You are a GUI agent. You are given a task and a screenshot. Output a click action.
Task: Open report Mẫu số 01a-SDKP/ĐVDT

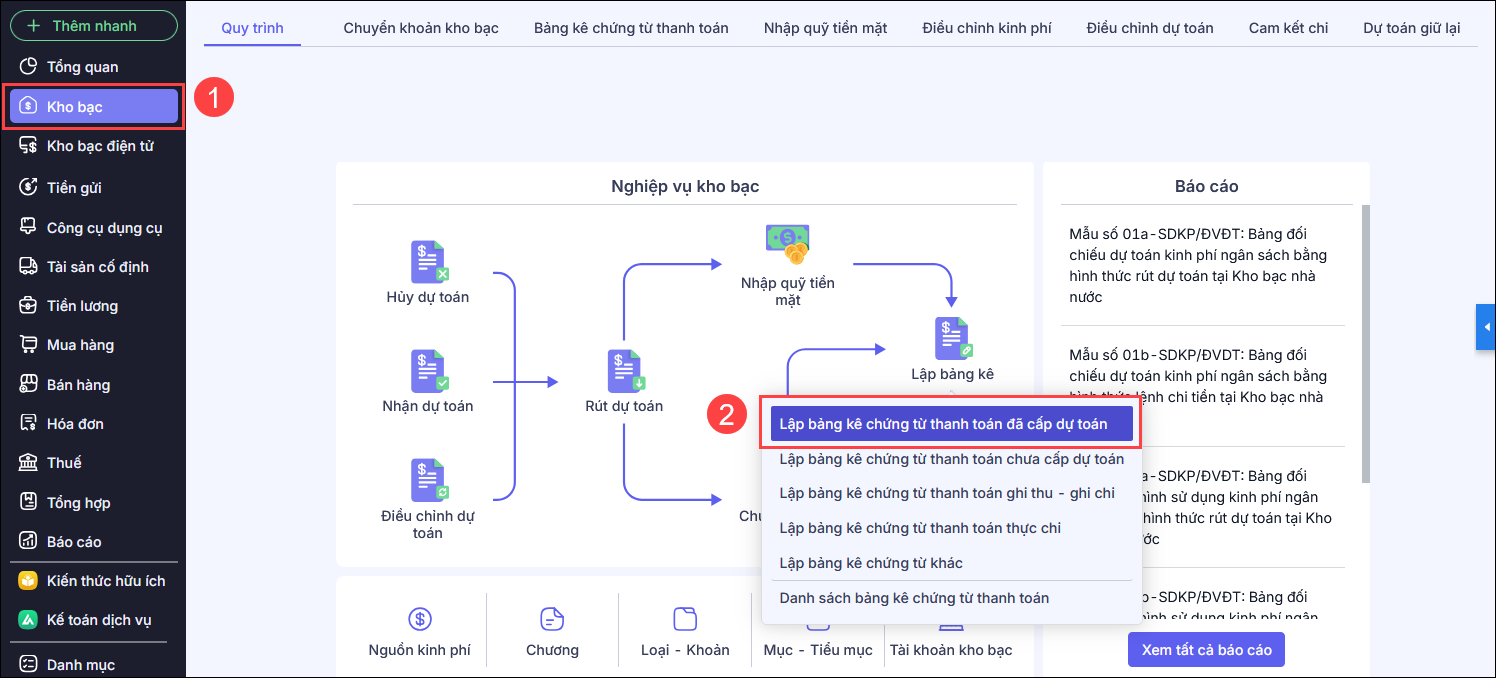pos(1198,265)
